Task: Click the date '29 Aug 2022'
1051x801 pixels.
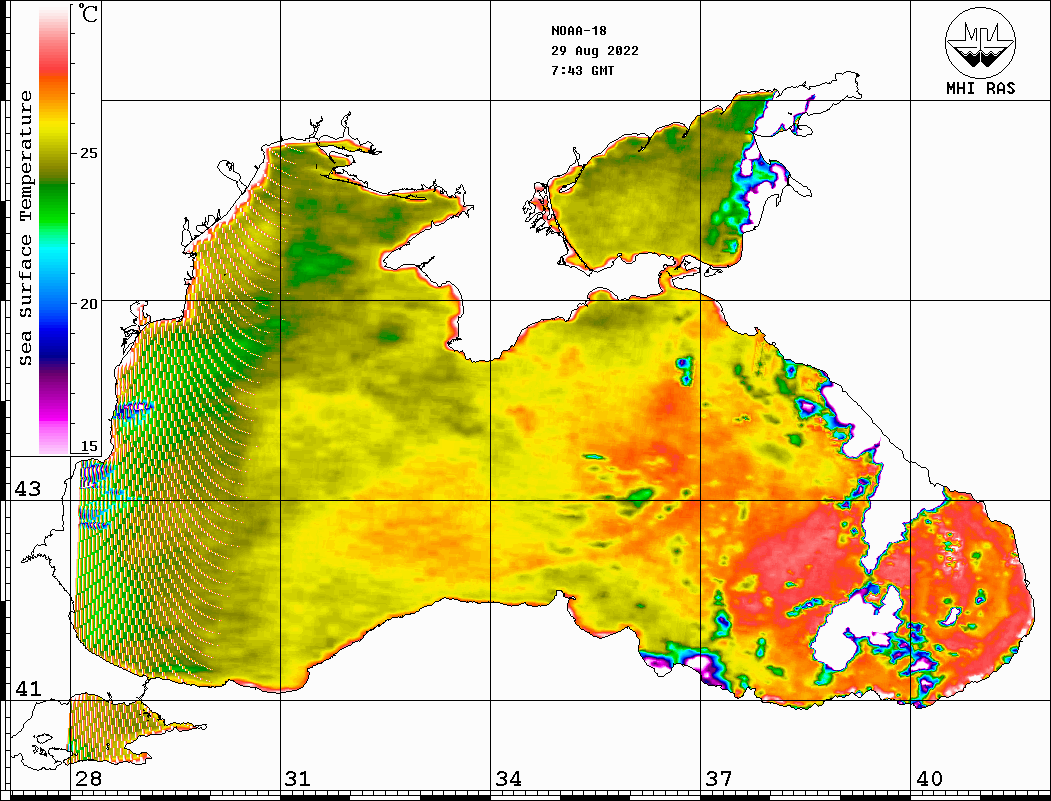Action: pyautogui.click(x=595, y=51)
